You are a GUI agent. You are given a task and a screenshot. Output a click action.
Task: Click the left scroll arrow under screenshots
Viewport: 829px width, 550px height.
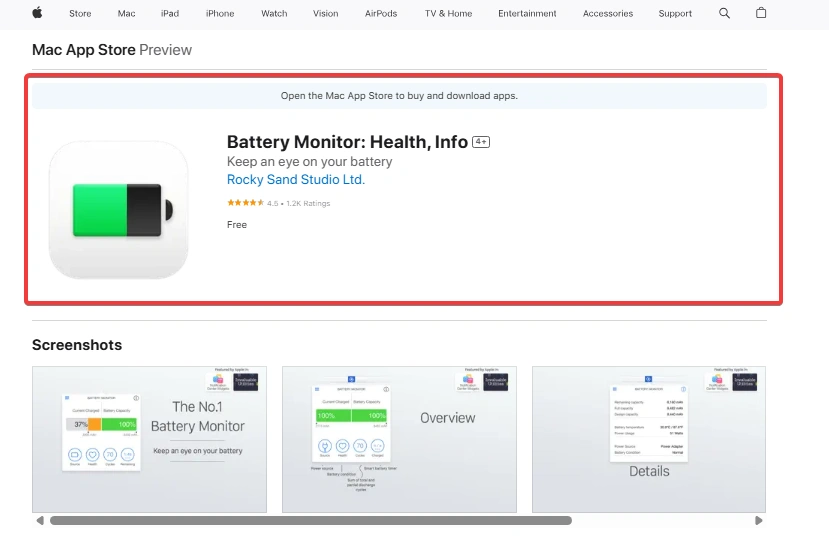pos(40,520)
